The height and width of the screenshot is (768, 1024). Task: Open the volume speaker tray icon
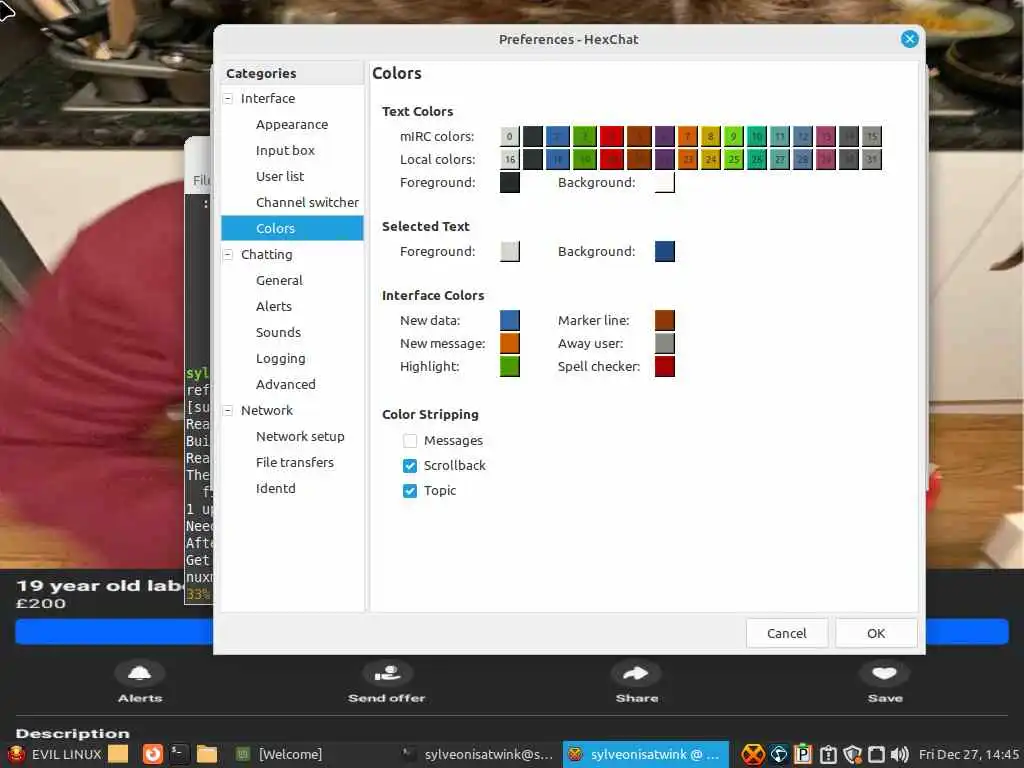(x=900, y=755)
